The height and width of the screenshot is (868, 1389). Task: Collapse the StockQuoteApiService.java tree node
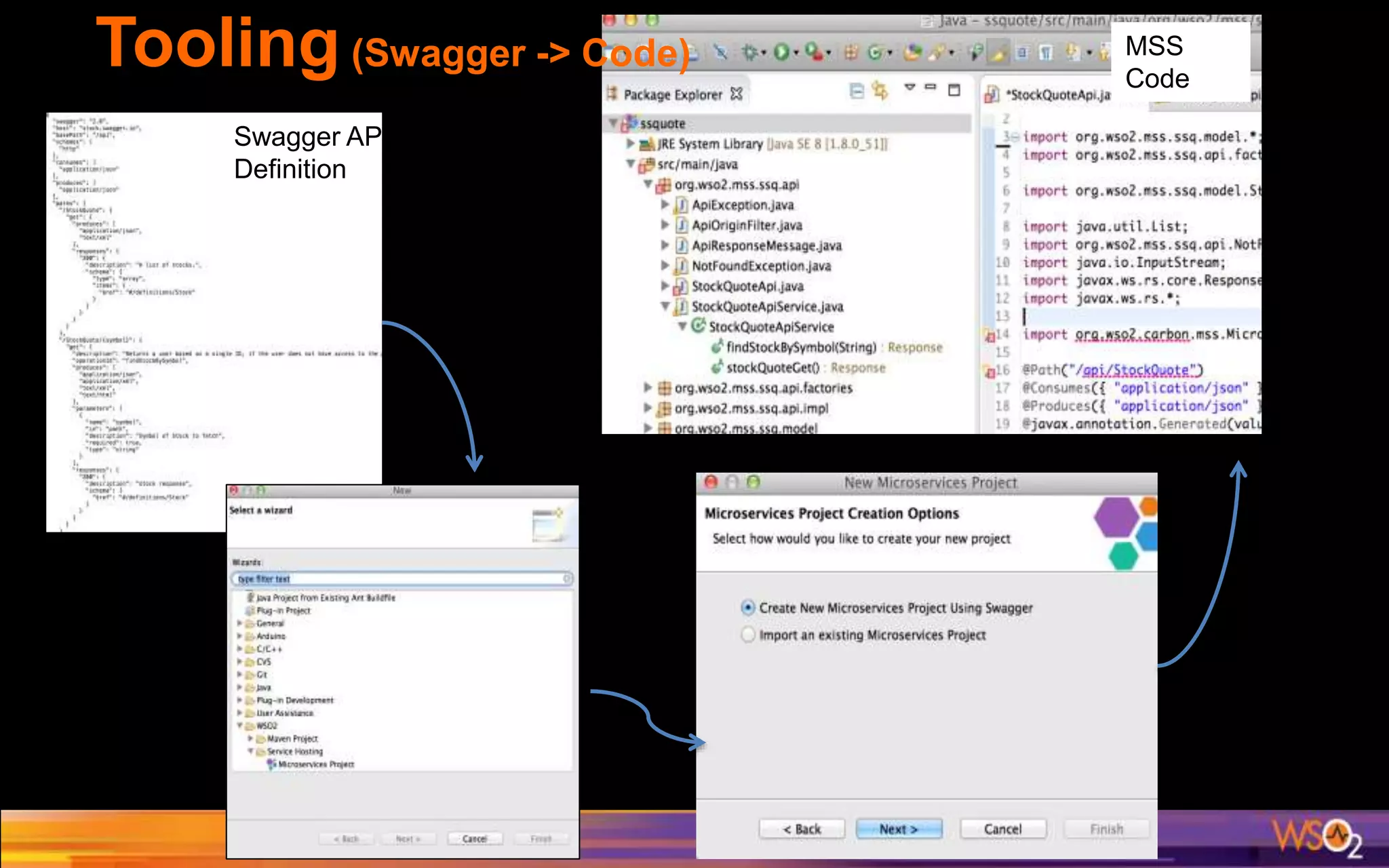[x=665, y=307]
